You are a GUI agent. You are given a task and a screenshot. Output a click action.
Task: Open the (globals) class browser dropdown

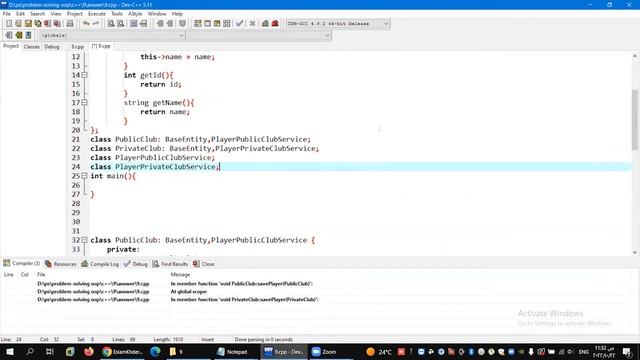tap(112, 36)
